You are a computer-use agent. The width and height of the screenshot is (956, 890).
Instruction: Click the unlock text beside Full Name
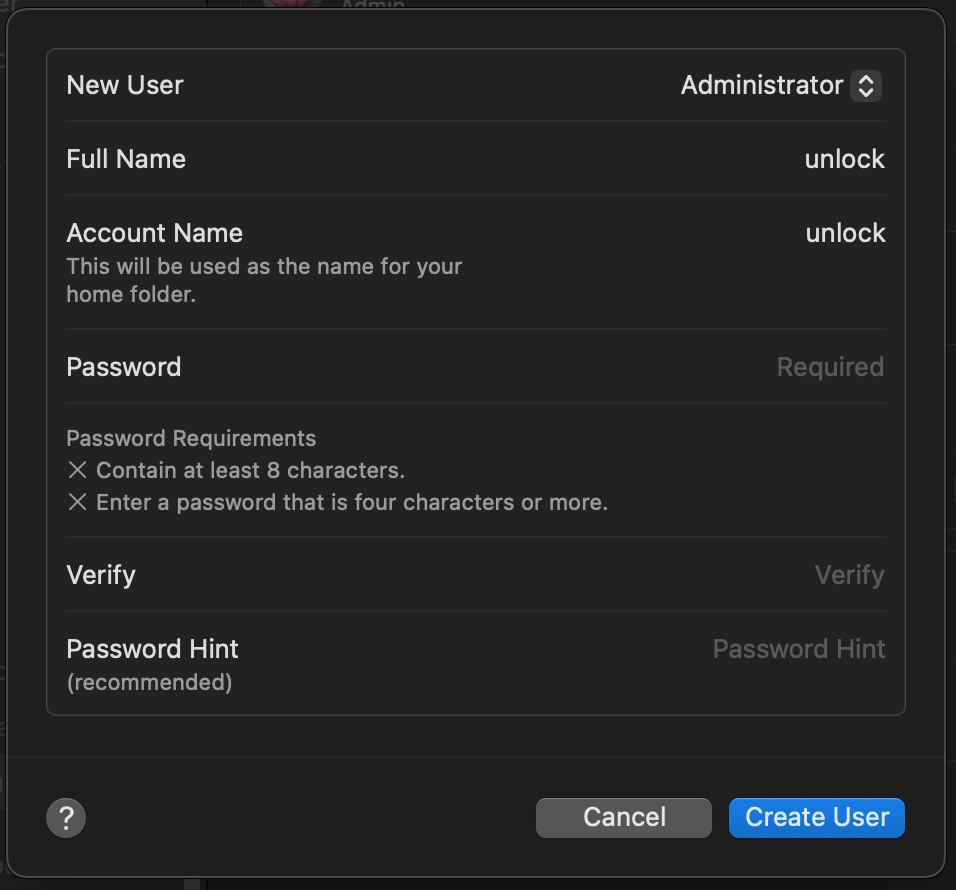(x=844, y=159)
